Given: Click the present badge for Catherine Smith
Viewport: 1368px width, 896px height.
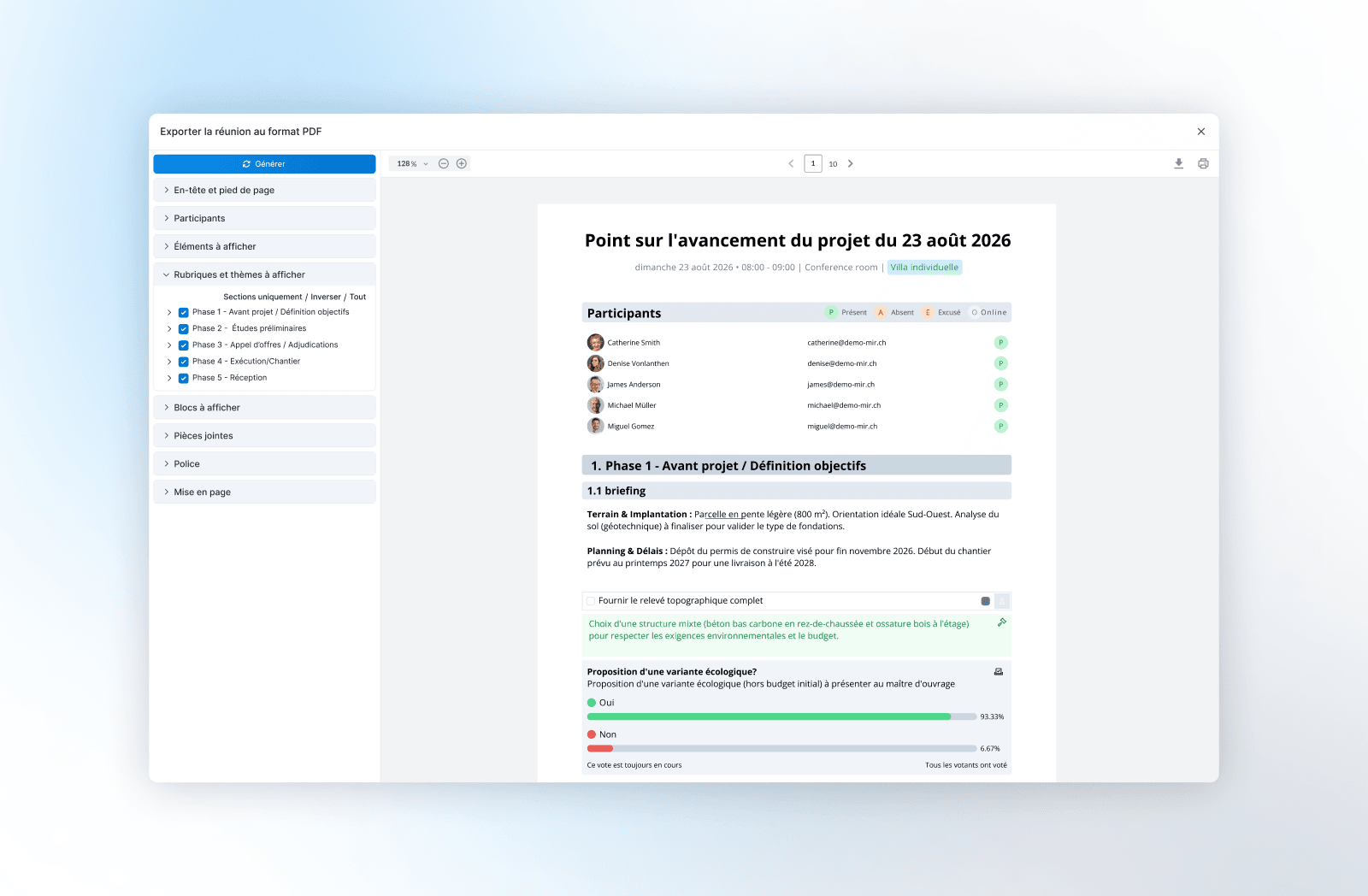Looking at the screenshot, I should [x=1000, y=343].
